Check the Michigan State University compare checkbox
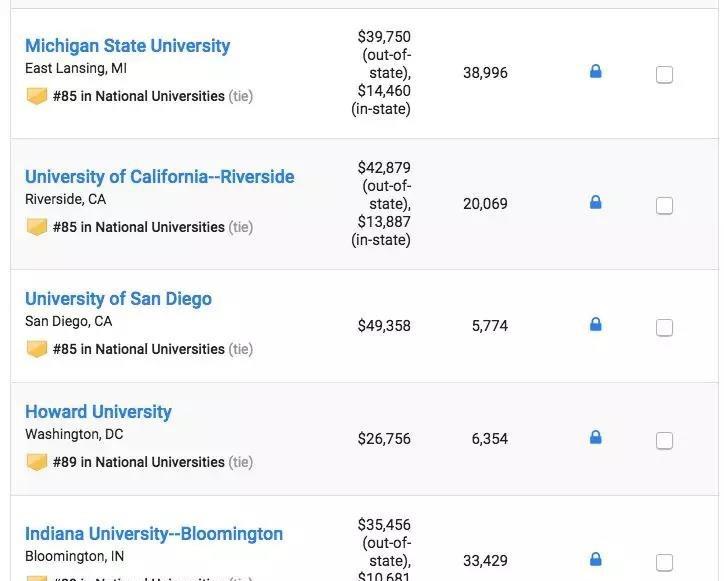 click(x=664, y=75)
